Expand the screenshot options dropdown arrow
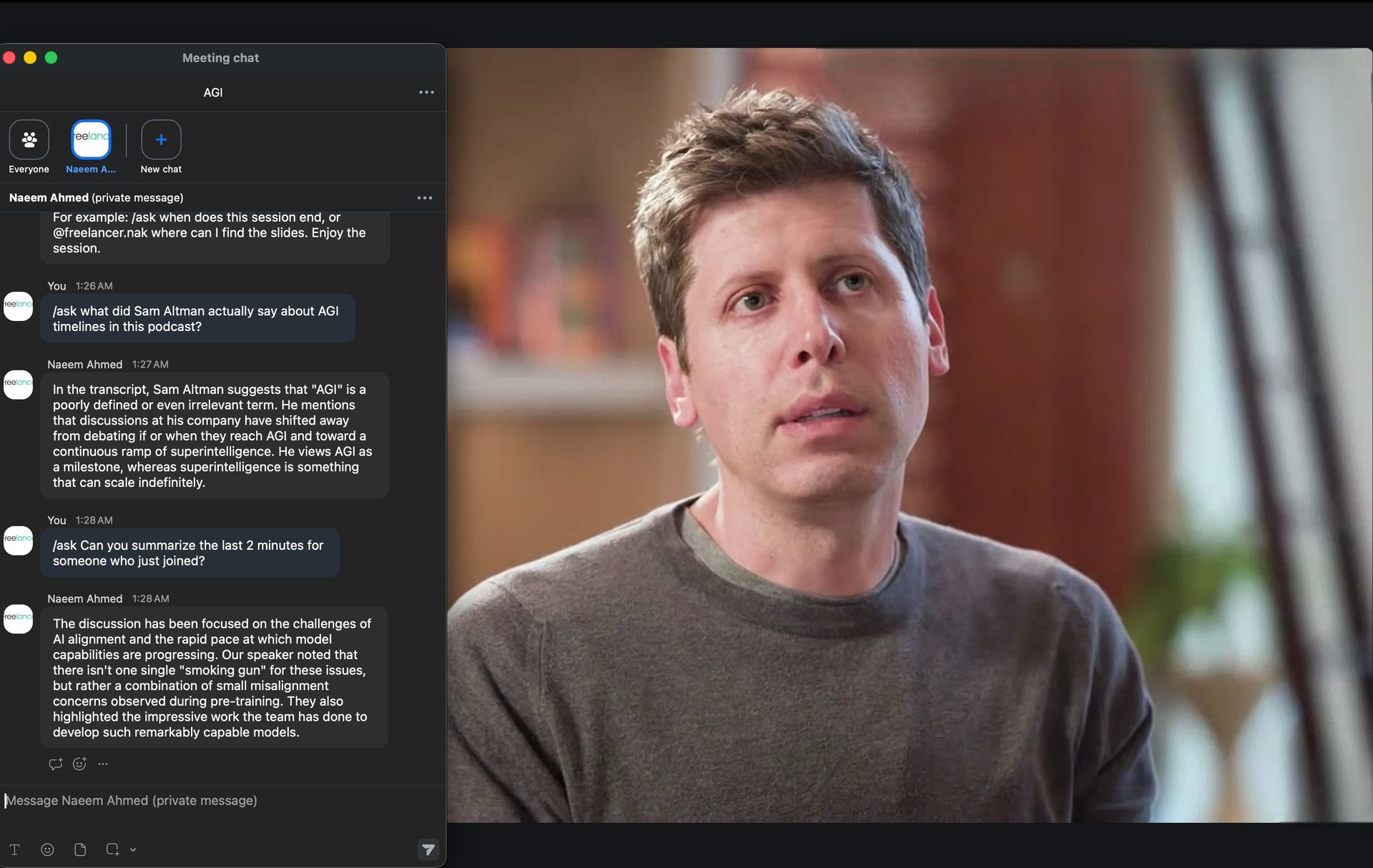The image size is (1373, 868). [x=133, y=850]
